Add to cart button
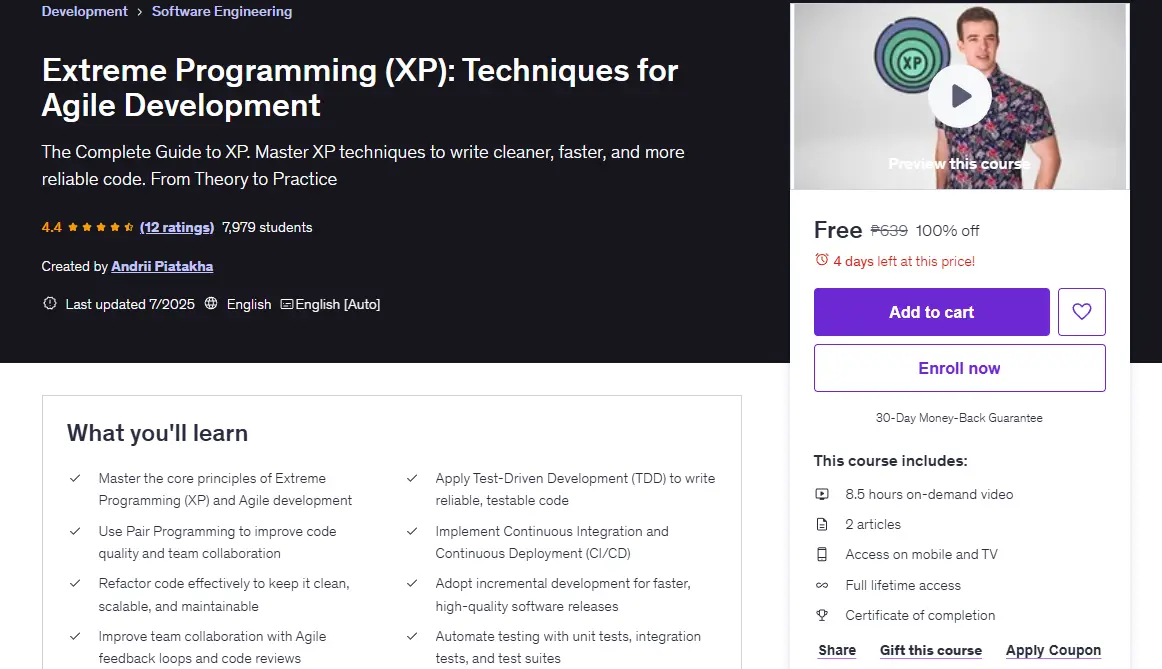The image size is (1162, 669). click(x=932, y=312)
